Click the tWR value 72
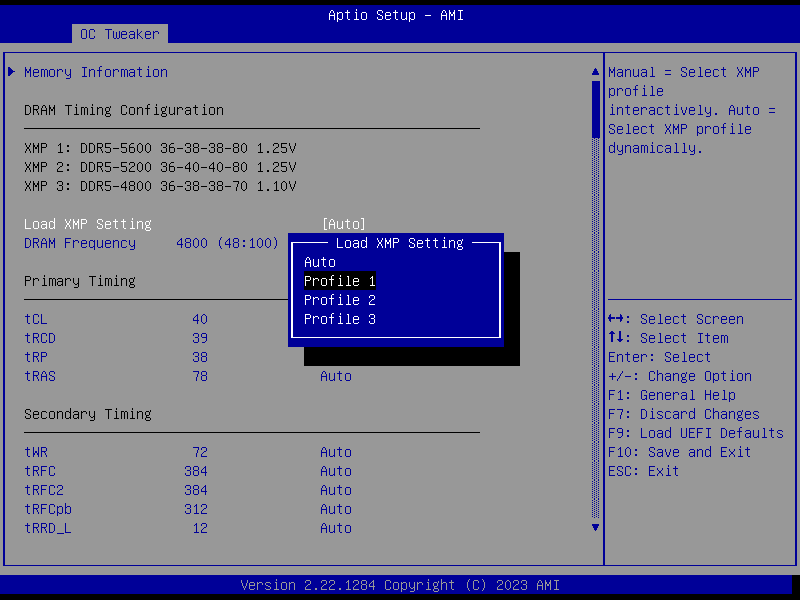800x600 pixels. [x=200, y=453]
